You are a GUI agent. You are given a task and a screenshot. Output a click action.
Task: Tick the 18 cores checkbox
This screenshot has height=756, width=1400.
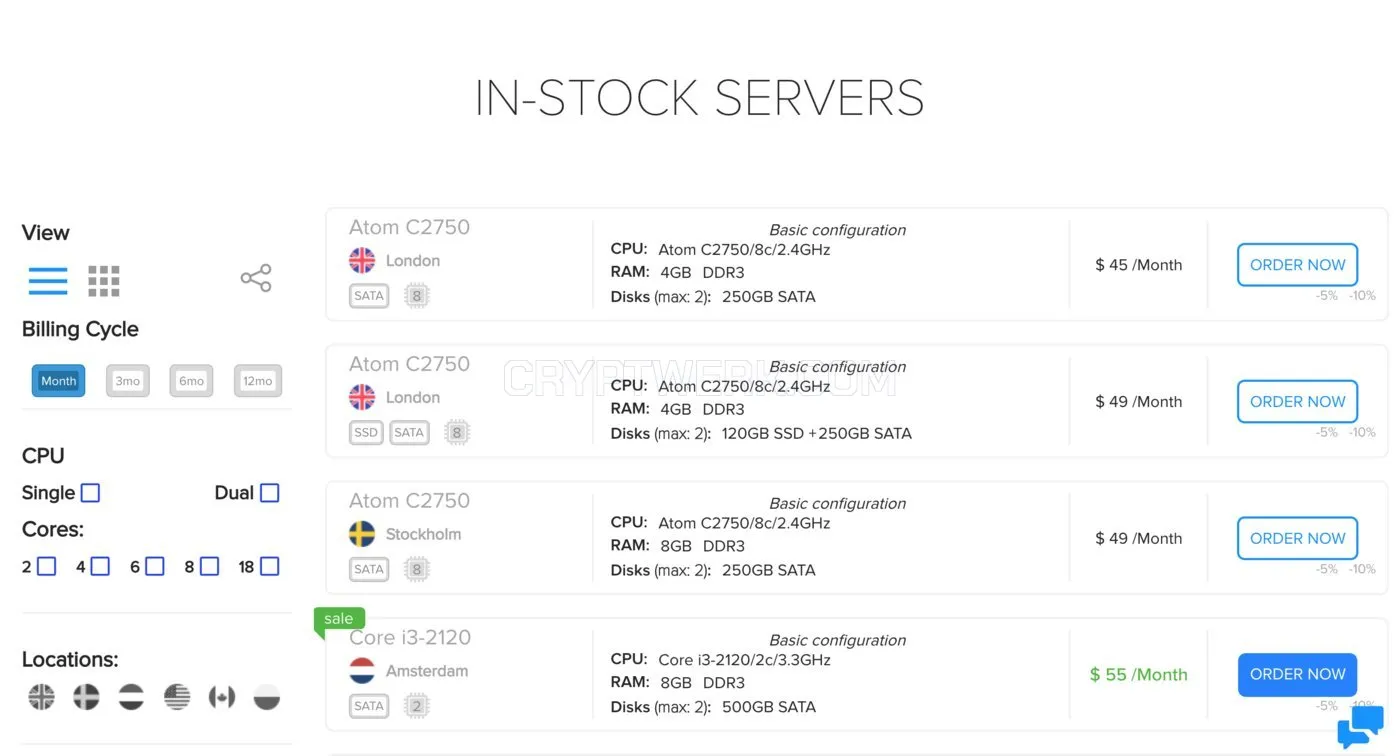tap(269, 567)
